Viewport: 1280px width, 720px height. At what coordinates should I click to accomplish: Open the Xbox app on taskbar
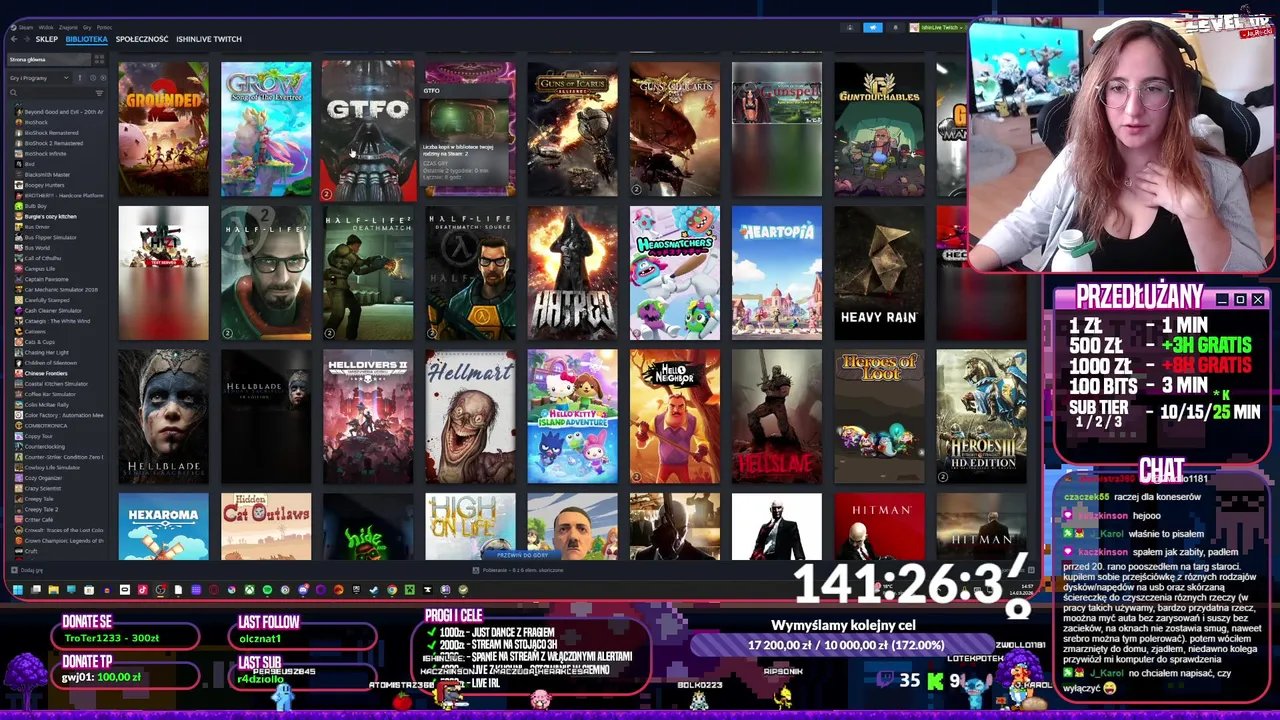[249, 590]
